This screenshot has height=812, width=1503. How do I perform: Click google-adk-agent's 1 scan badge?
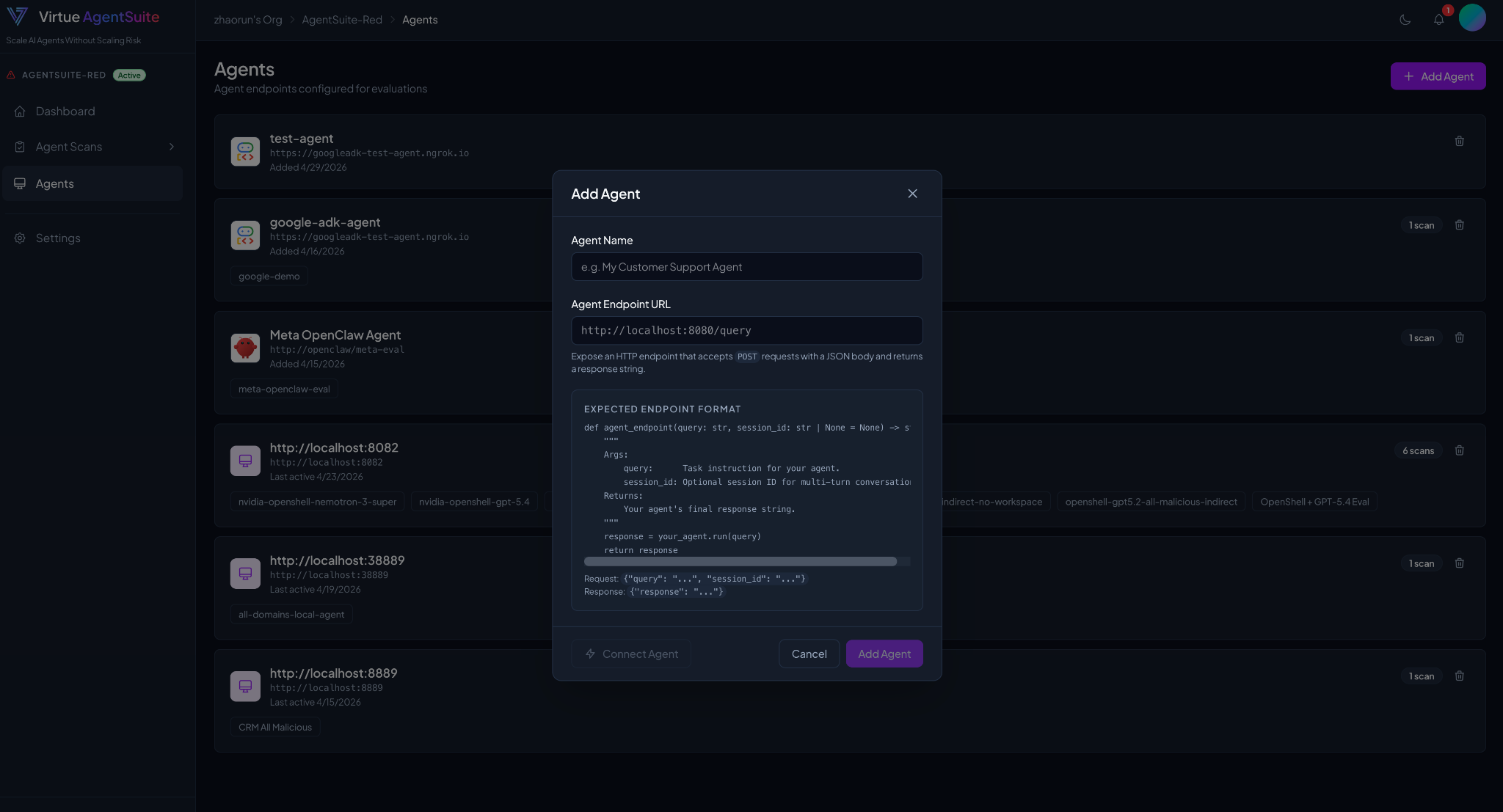(x=1422, y=225)
